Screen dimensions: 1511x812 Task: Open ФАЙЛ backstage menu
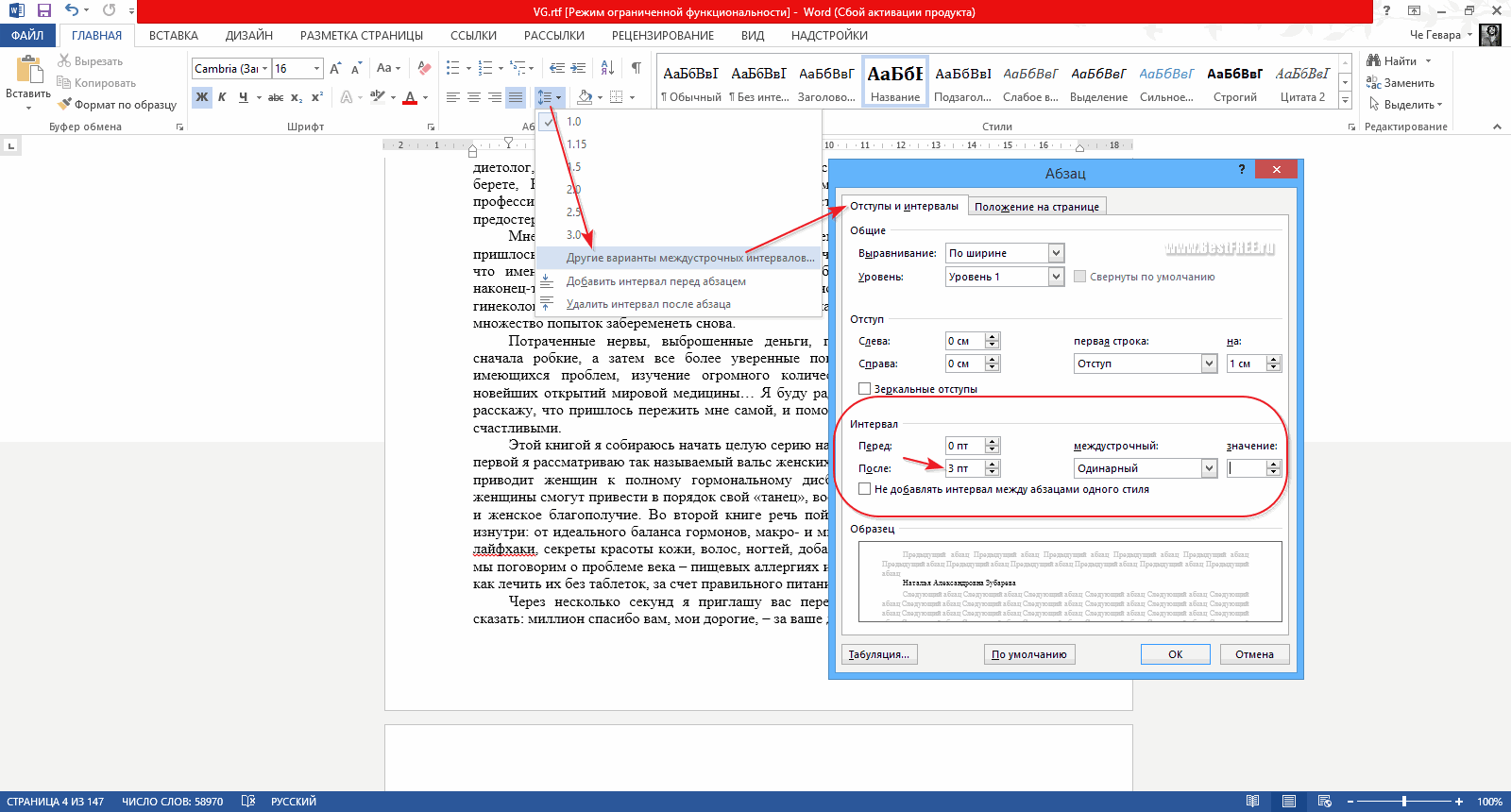(x=28, y=36)
